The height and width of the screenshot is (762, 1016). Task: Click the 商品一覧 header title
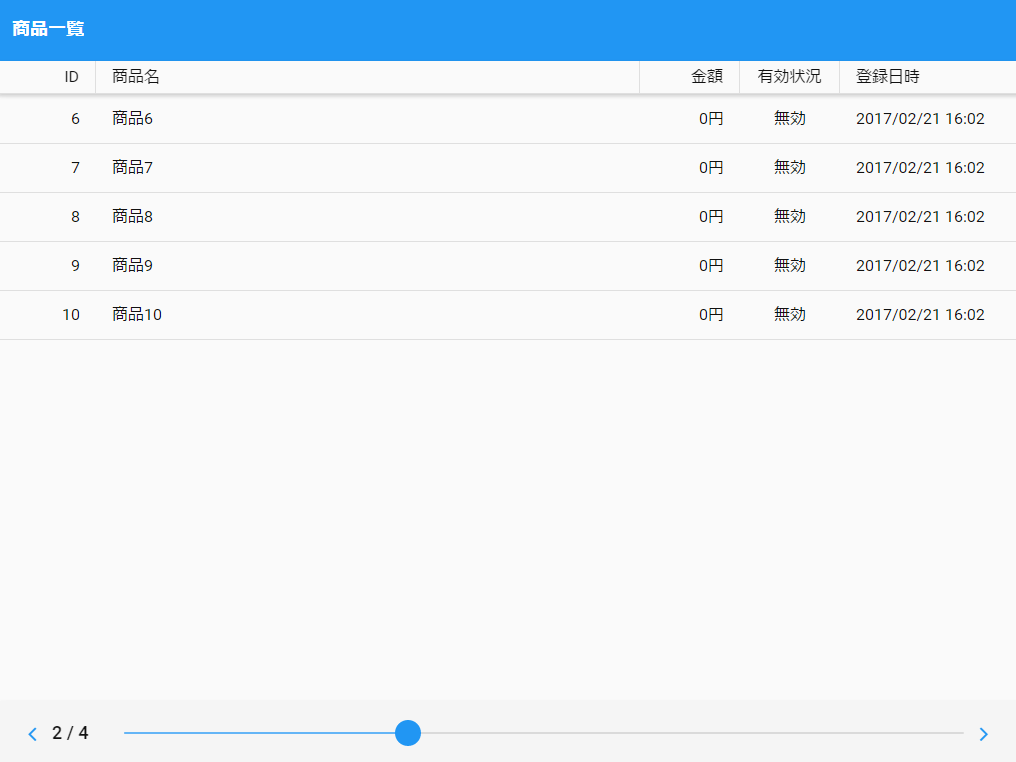(48, 29)
